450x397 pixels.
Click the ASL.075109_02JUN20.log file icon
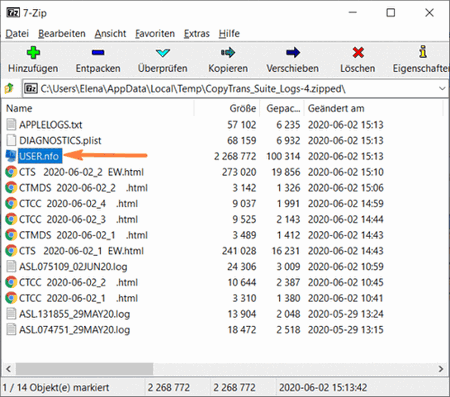[x=11, y=266]
